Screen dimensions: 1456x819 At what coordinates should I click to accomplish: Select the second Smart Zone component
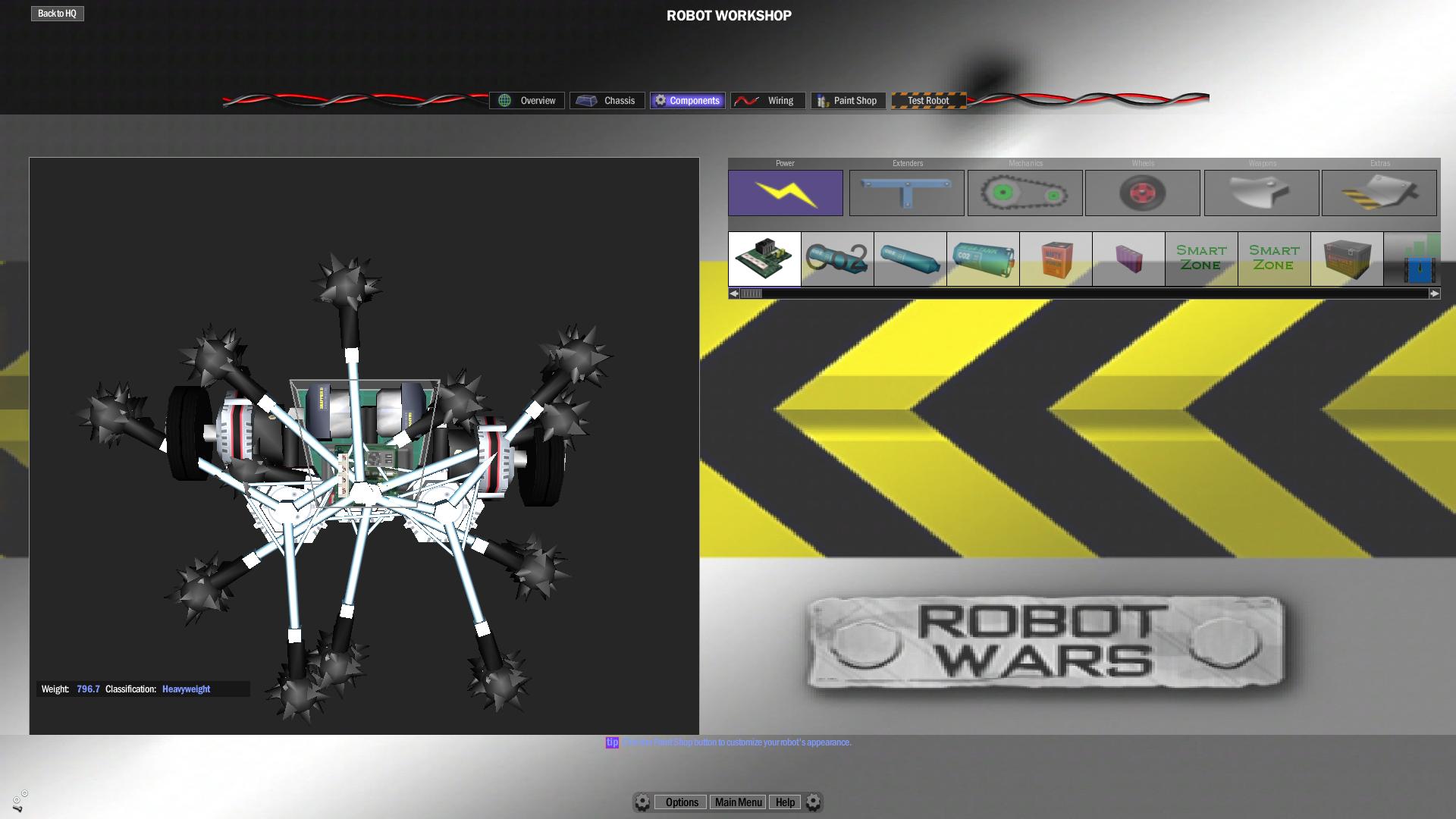pos(1274,259)
